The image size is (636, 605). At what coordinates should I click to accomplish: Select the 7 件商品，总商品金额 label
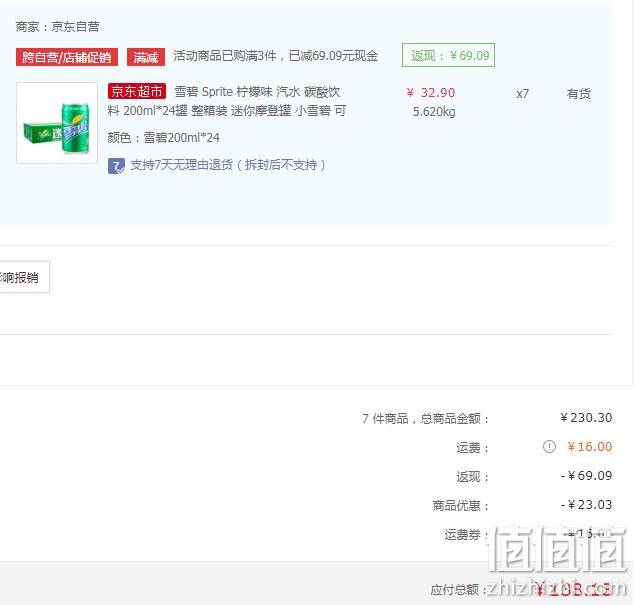(425, 418)
